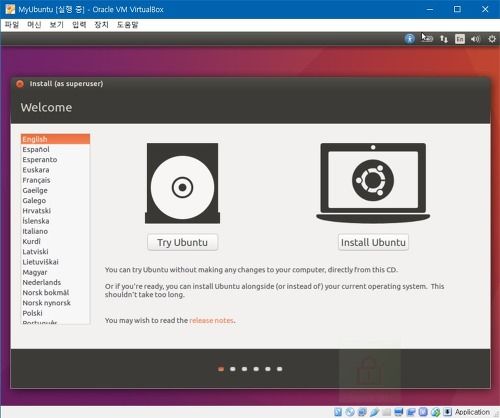Select Polski in the language list
Screen dimensions: 500x418
tap(55, 313)
